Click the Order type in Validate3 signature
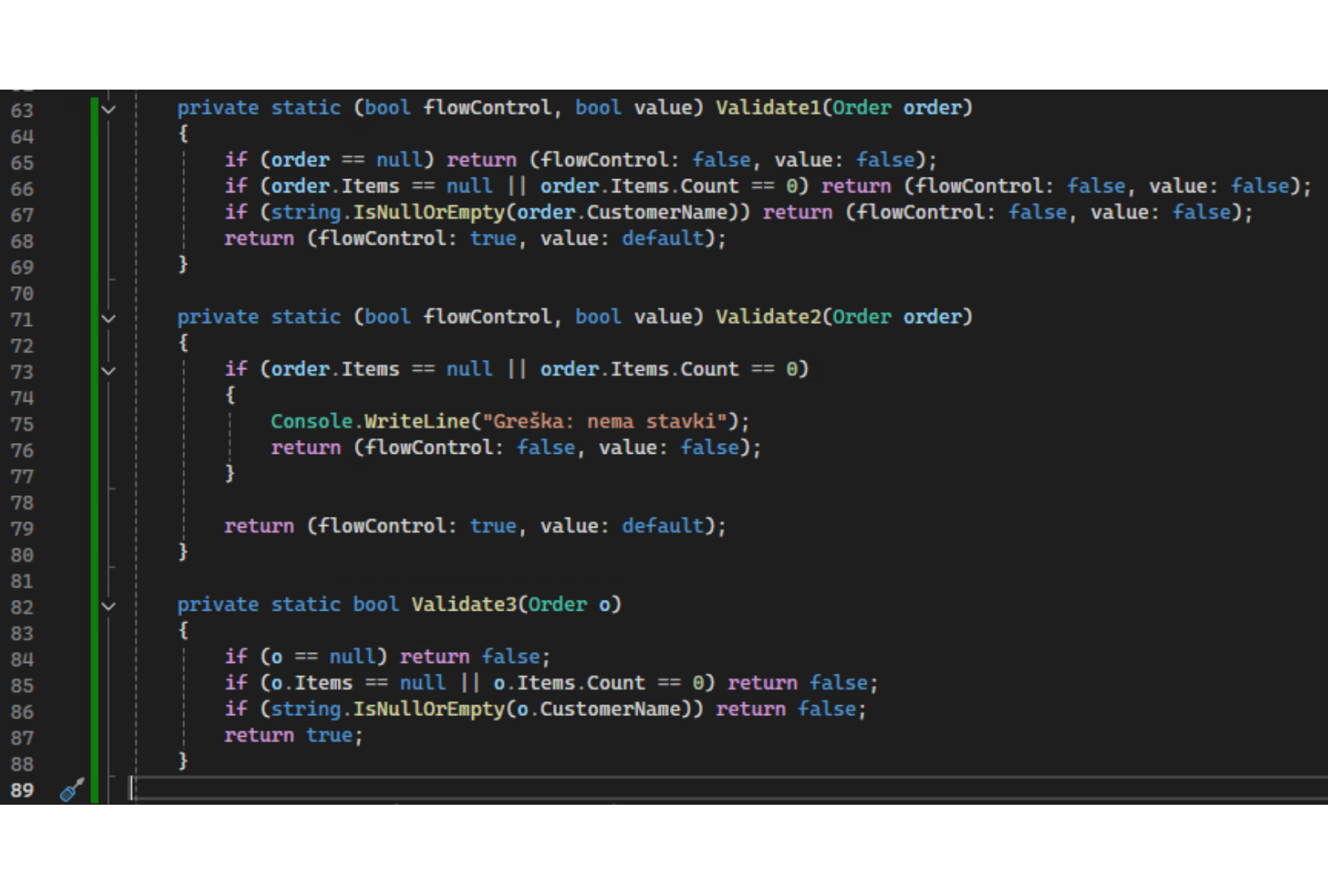This screenshot has width=1328, height=896. (x=557, y=605)
